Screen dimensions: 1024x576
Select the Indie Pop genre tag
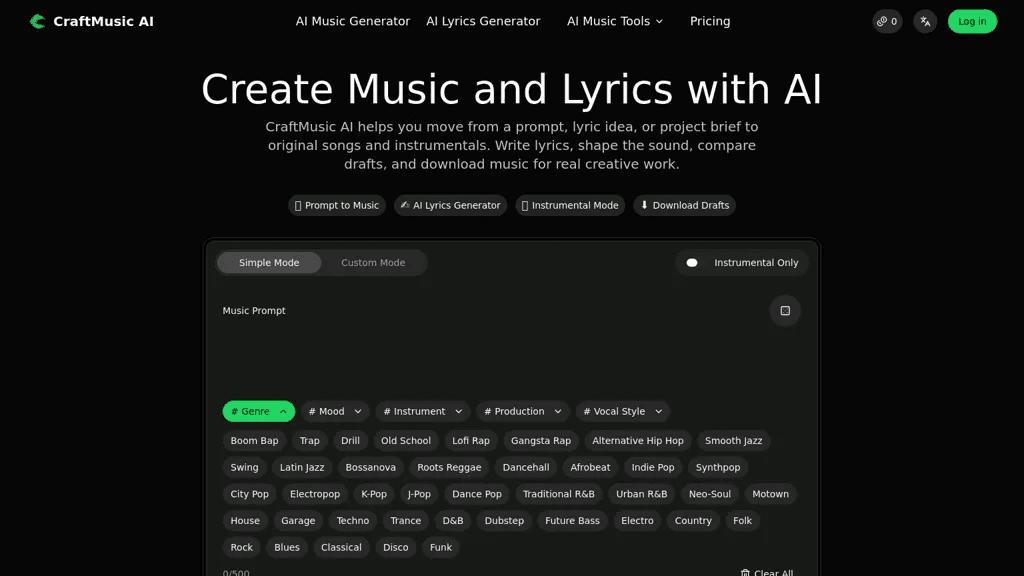(x=652, y=468)
